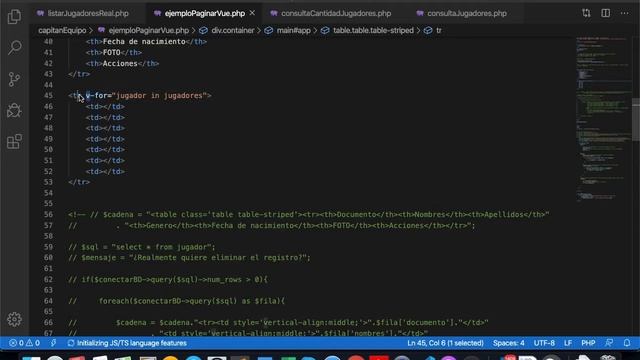Click Ln 45, Col 6 go-to-line indicator

445,343
